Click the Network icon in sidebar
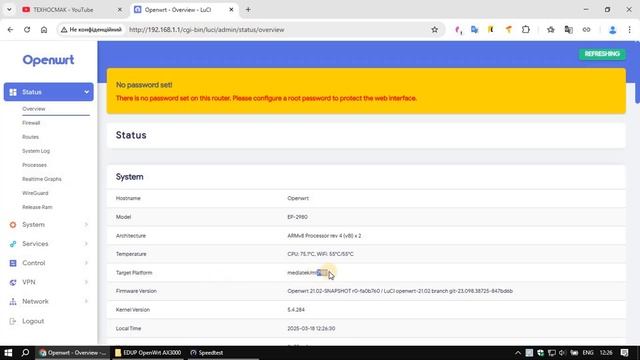 pos(13,302)
